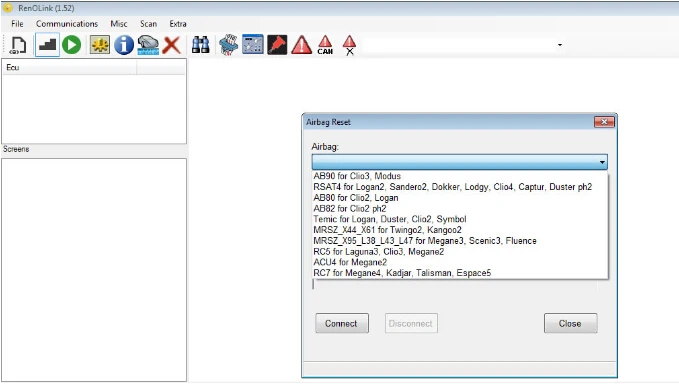
Task: Click the Screens panel label
Action: click(16, 149)
